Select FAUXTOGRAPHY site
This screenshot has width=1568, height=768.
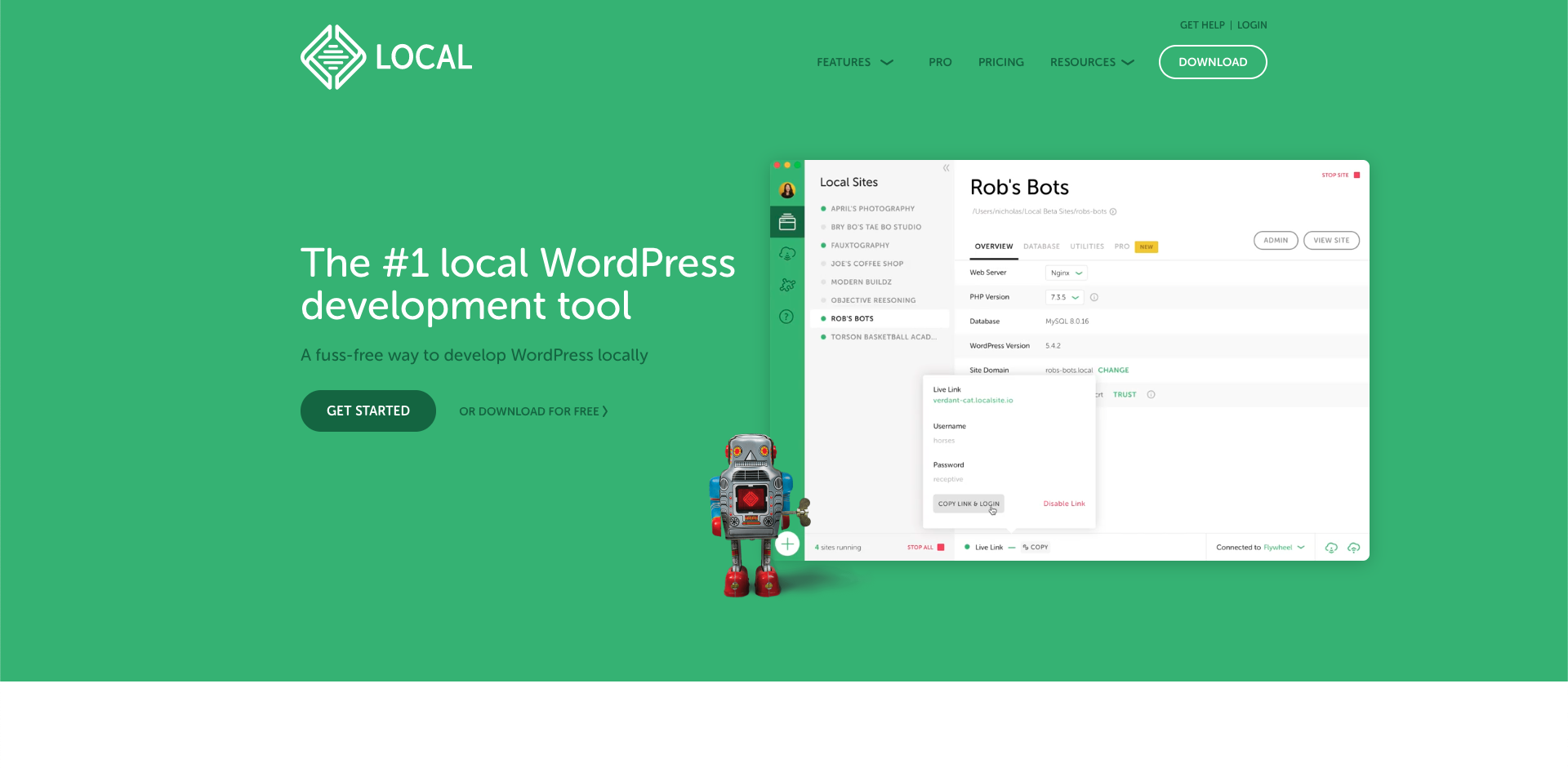[860, 246]
